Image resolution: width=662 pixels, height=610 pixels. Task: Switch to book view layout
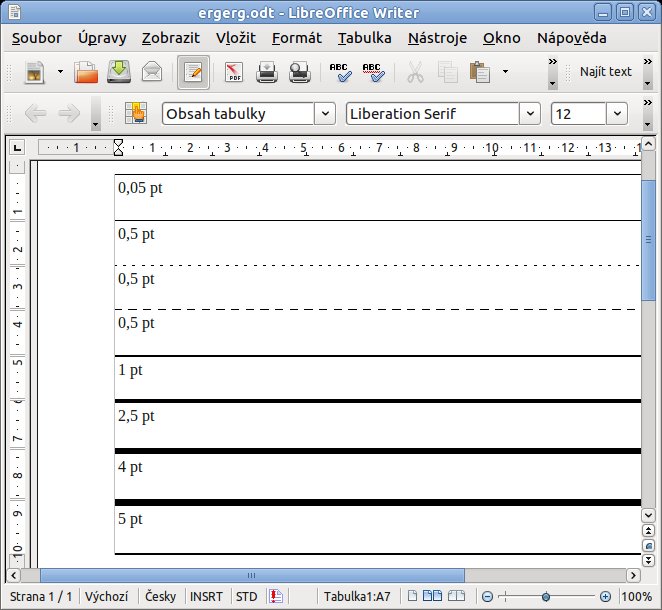(456, 596)
